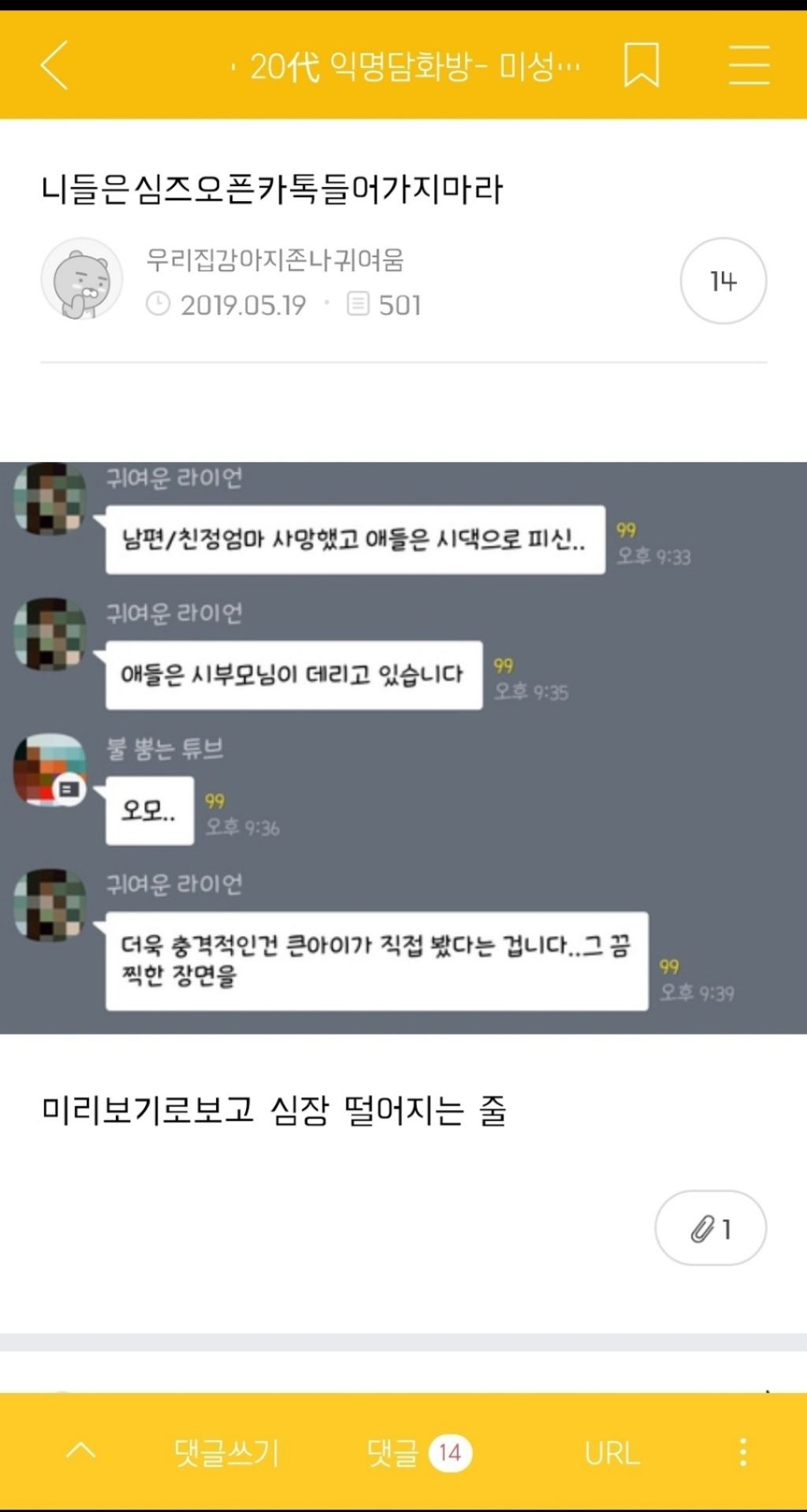807x1512 pixels.
Task: Tap the author name 우리집강아지존나귀여움
Action: pyautogui.click(x=275, y=259)
